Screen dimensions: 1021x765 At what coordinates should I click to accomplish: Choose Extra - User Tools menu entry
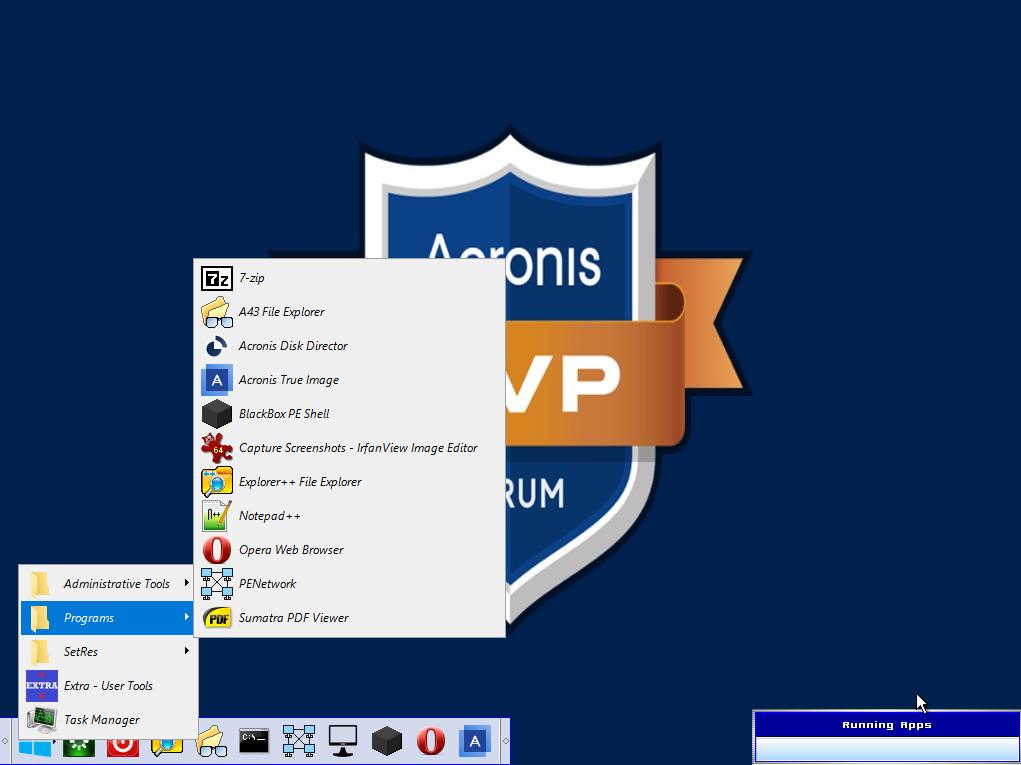(x=108, y=685)
